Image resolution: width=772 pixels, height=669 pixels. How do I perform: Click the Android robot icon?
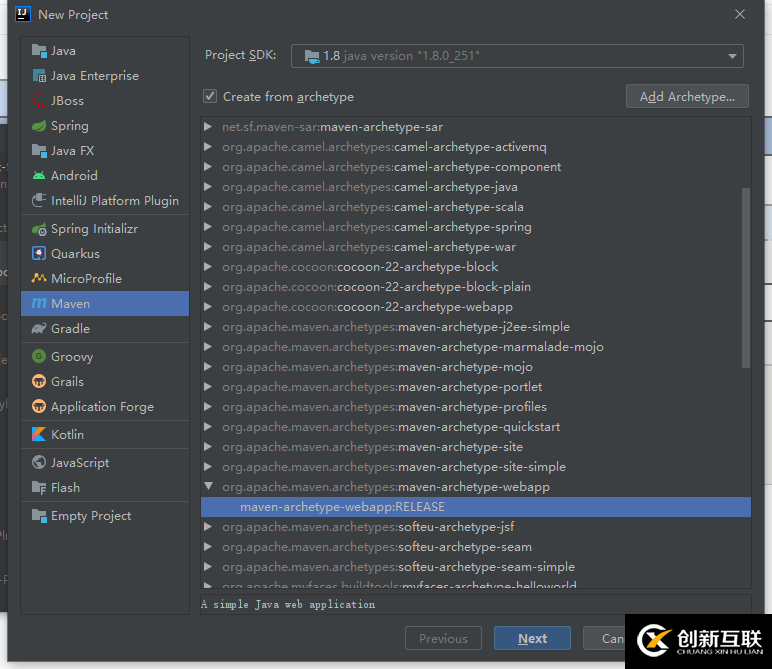click(39, 176)
